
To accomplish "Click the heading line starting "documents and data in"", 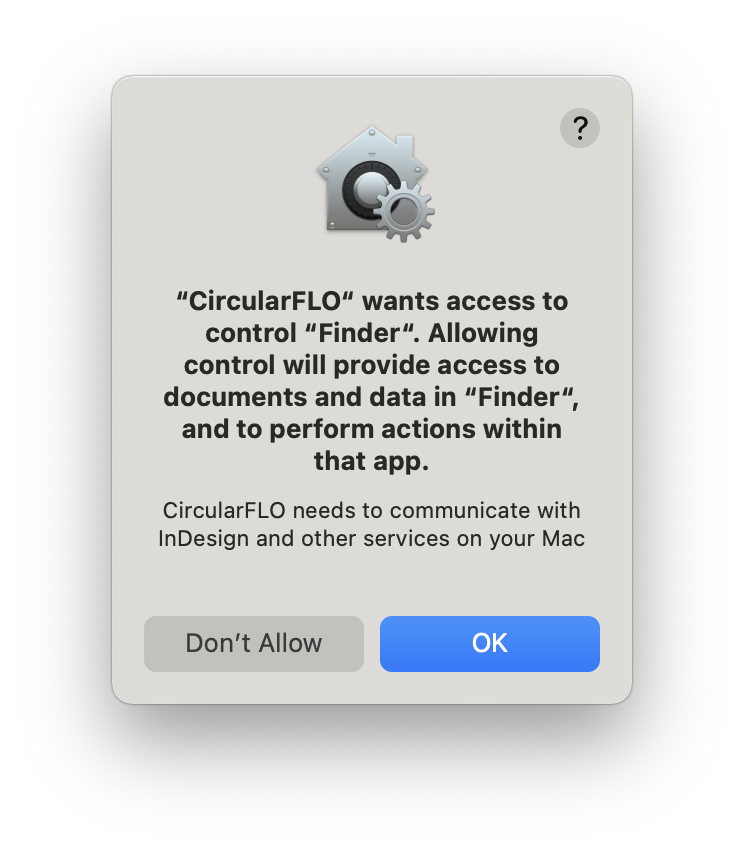I will (372, 397).
